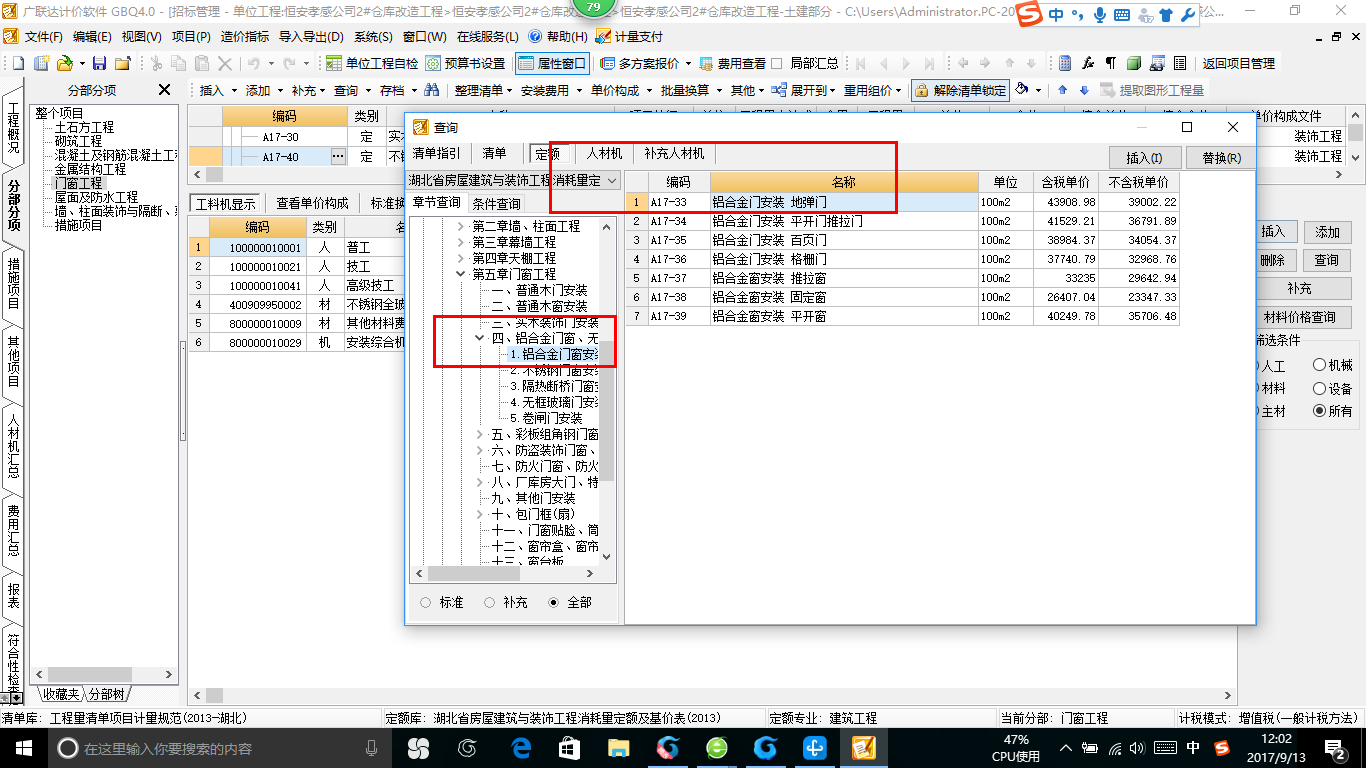Open the 文件(F) menu
Image resolution: width=1366 pixels, height=768 pixels.
[x=42, y=36]
